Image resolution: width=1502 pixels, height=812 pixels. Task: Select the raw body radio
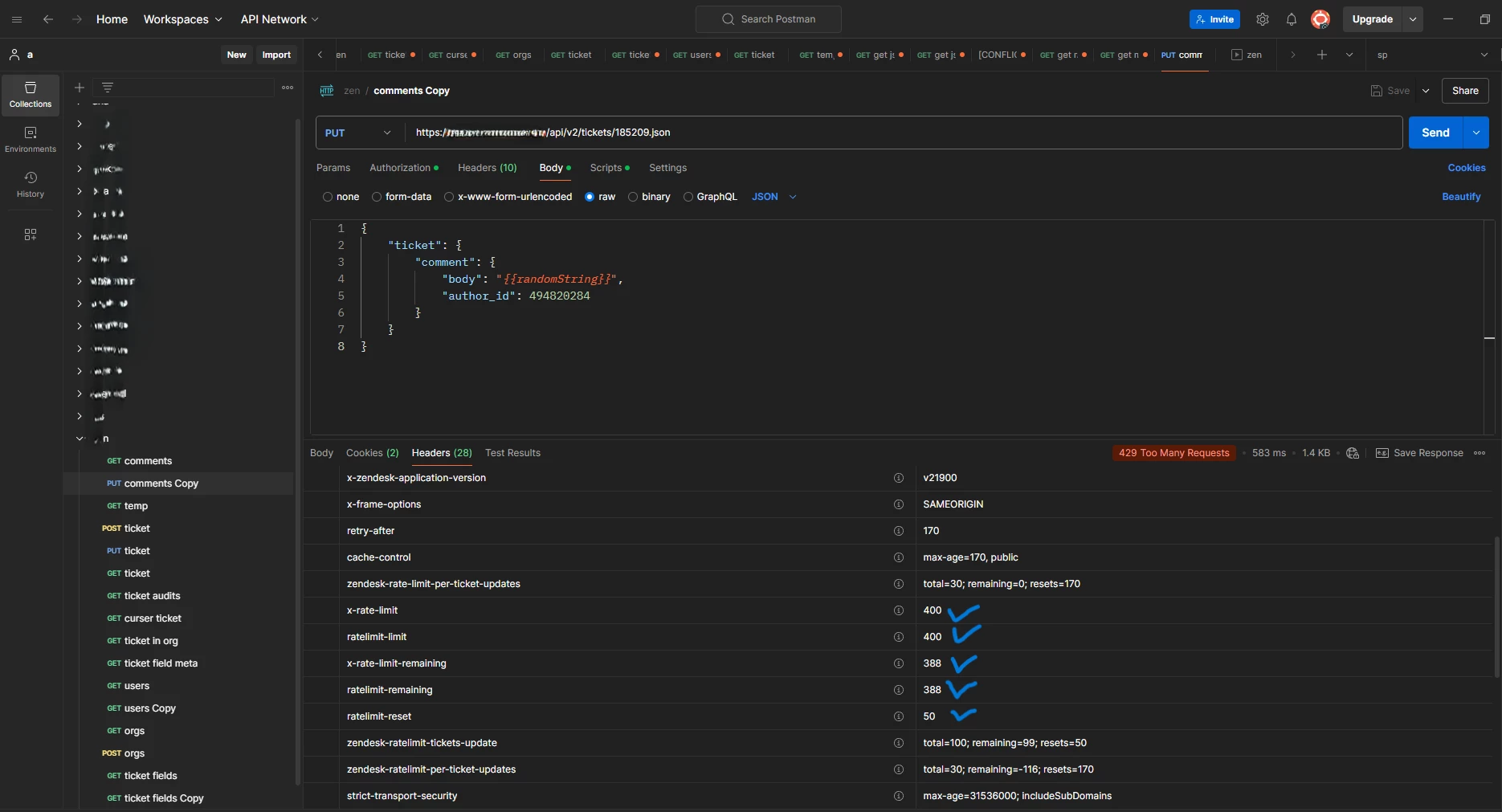point(590,197)
